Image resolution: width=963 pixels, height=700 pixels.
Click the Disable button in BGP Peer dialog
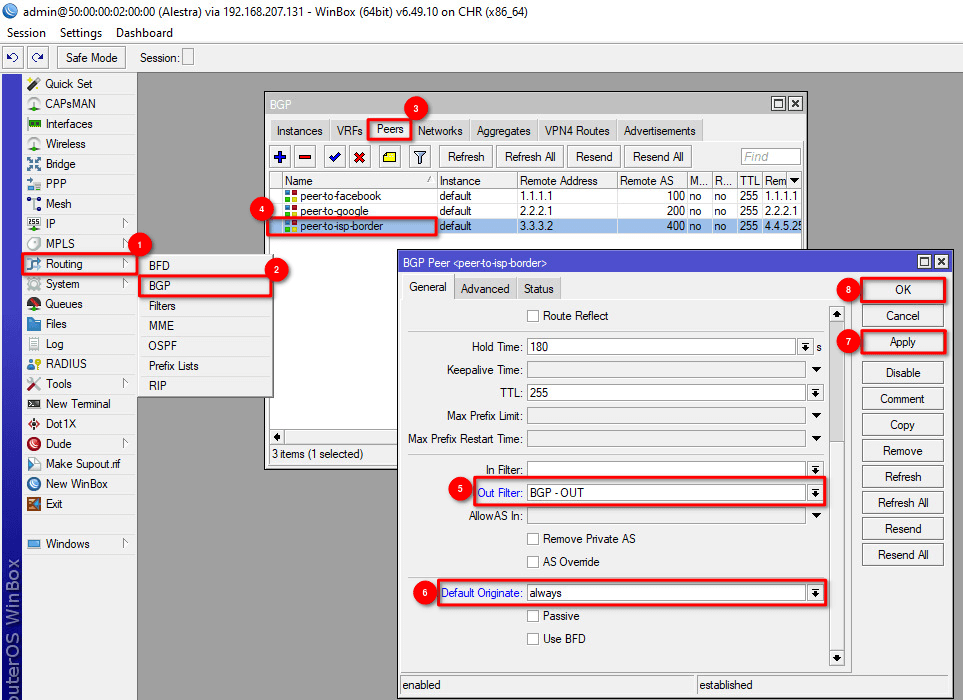[903, 373]
